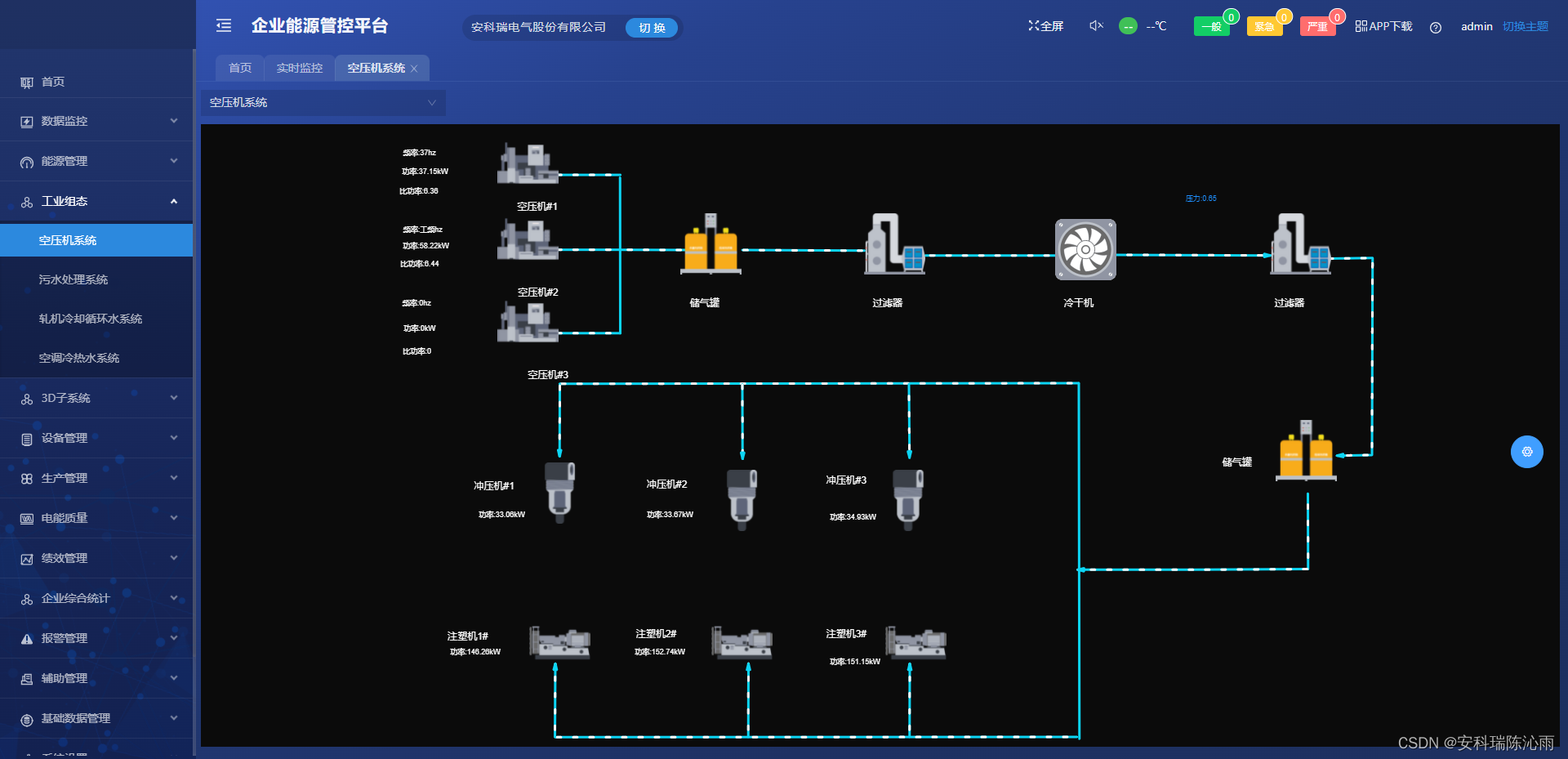1568x759 pixels.
Task: Click the 冷干机 fan icon
Action: [x=1085, y=249]
